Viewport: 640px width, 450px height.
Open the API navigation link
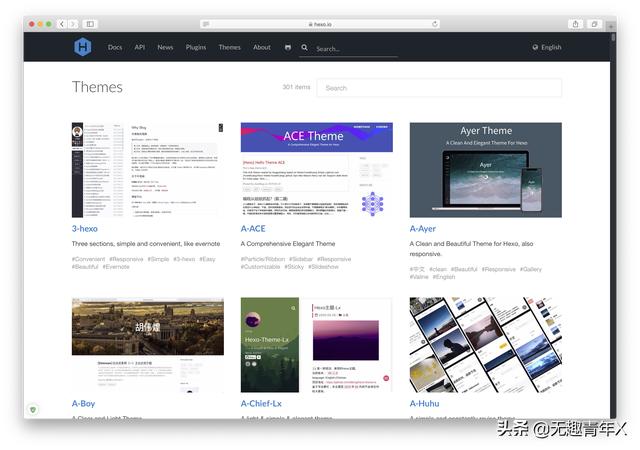tap(140, 47)
